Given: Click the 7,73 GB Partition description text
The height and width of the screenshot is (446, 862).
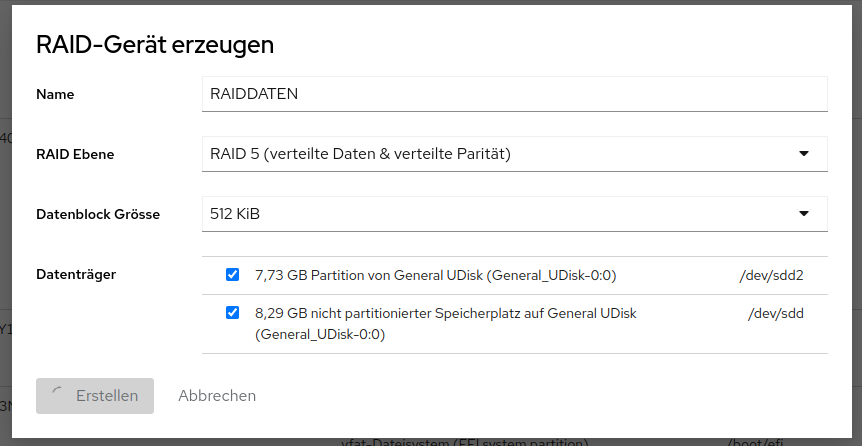Looking at the screenshot, I should point(435,275).
